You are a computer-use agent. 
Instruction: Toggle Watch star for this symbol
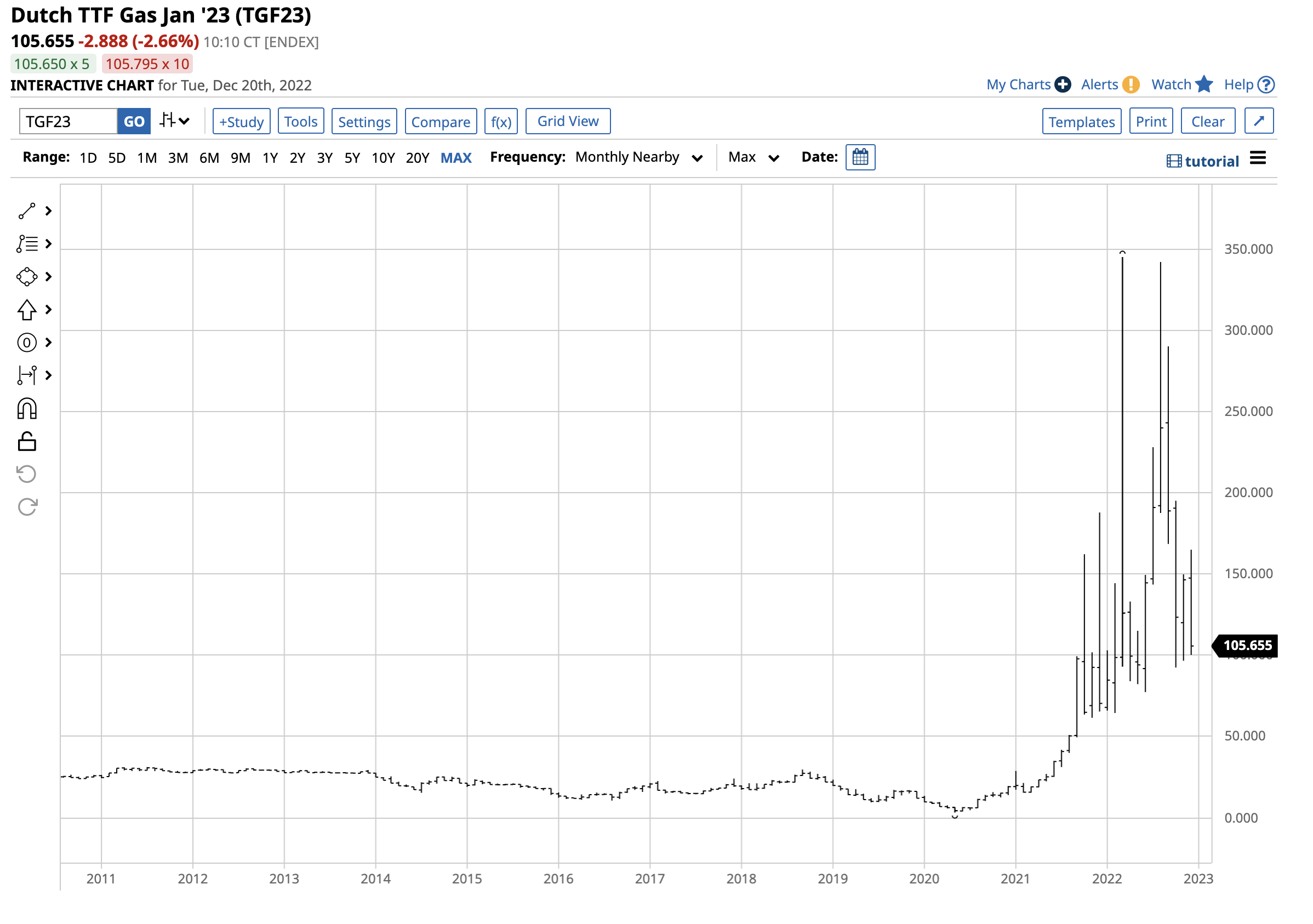(x=1204, y=84)
